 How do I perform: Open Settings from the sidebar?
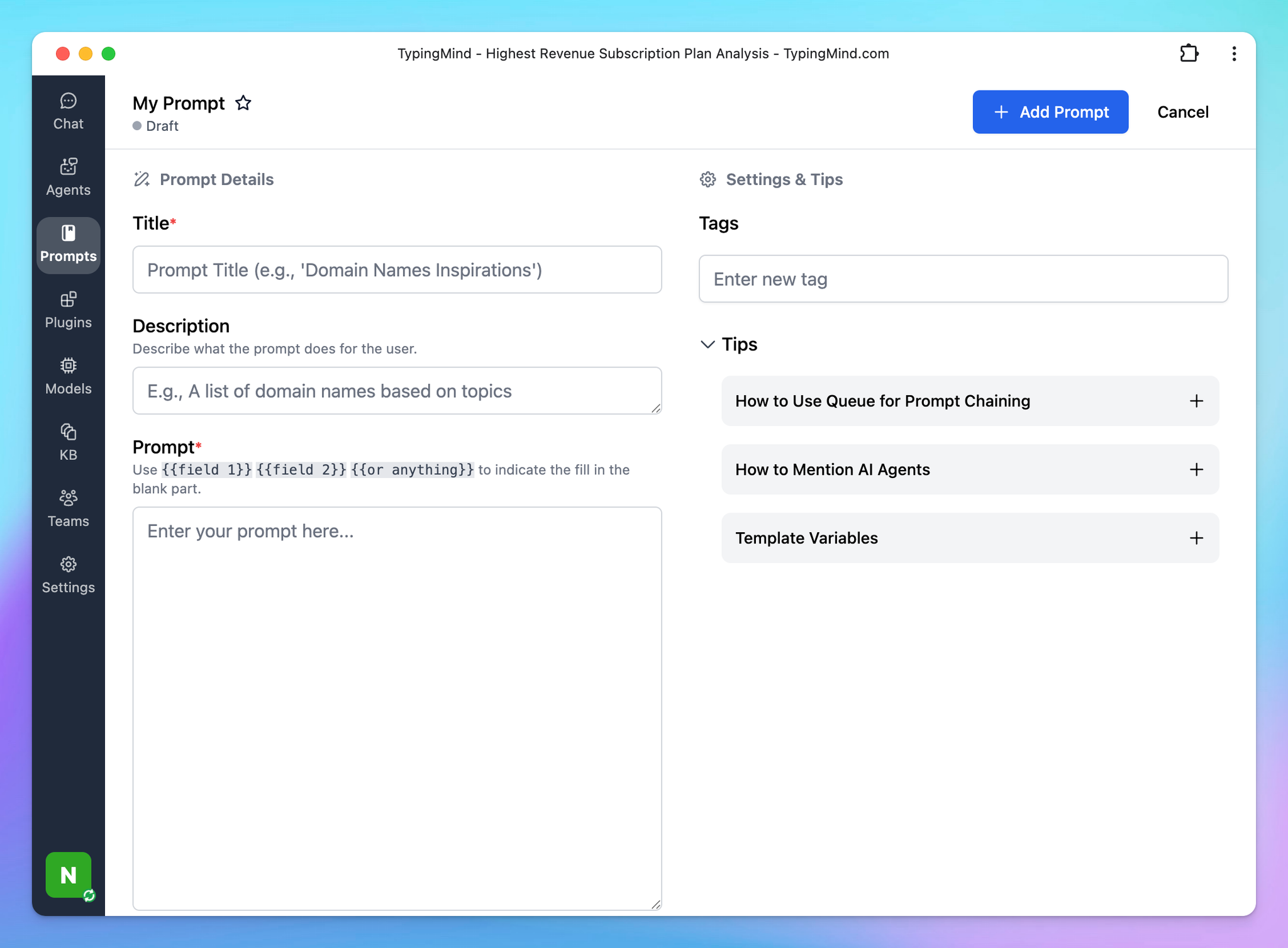(x=68, y=575)
